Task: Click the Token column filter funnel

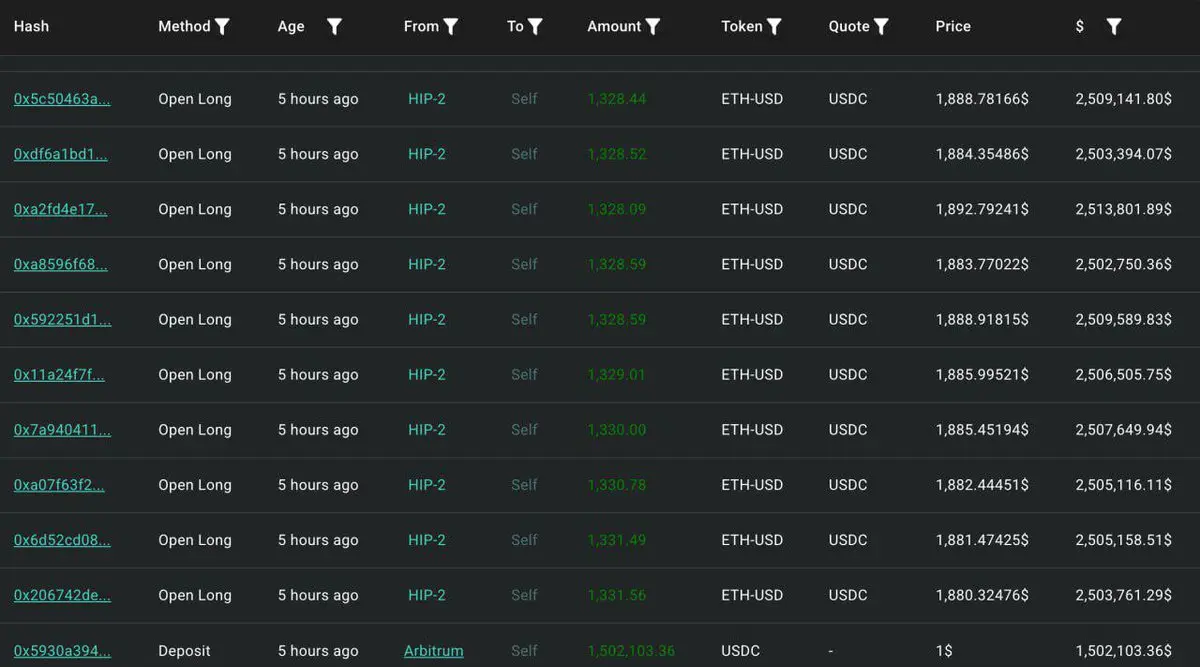Action: (x=774, y=27)
